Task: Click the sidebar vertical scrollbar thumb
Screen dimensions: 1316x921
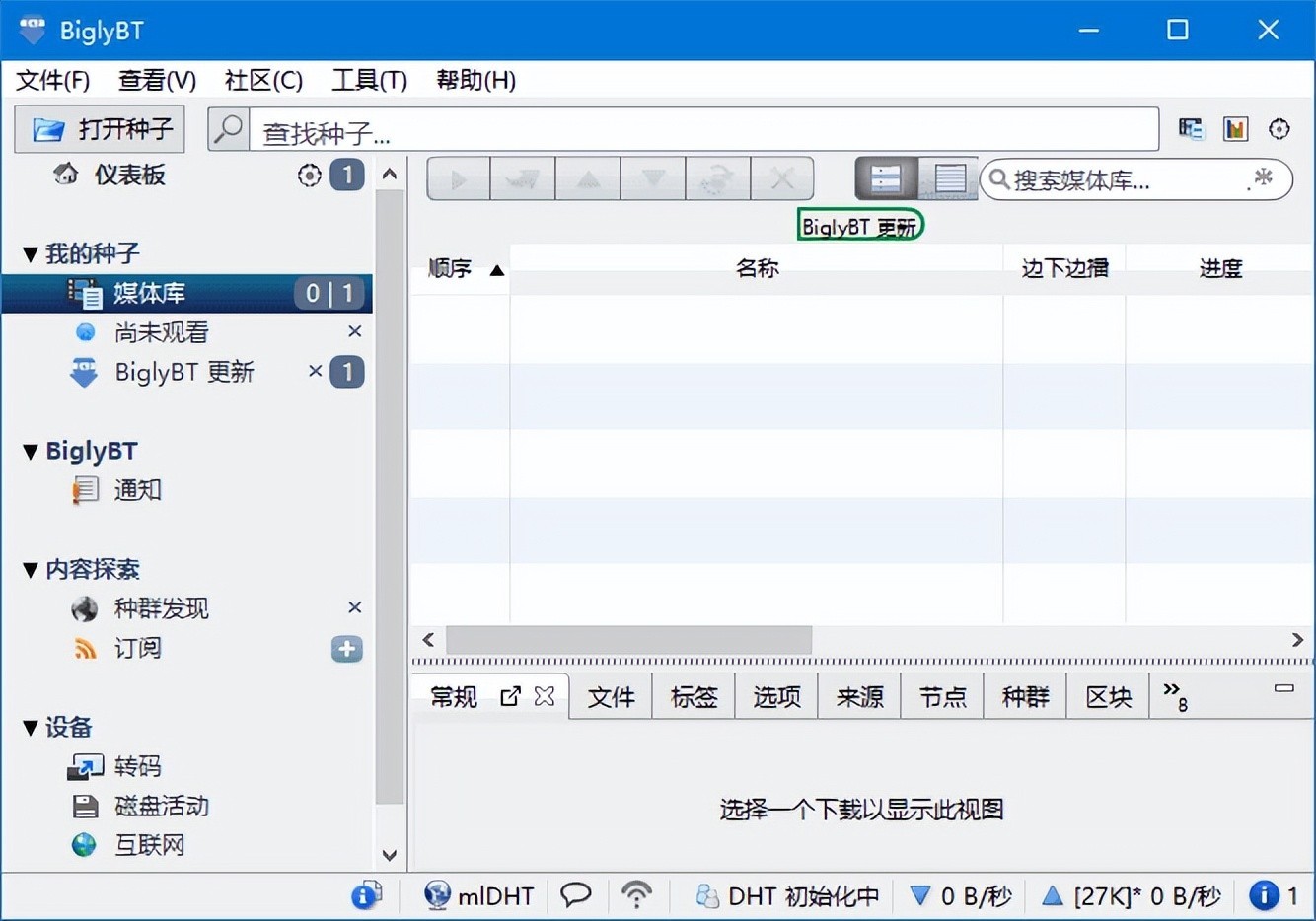Action: coord(391,498)
